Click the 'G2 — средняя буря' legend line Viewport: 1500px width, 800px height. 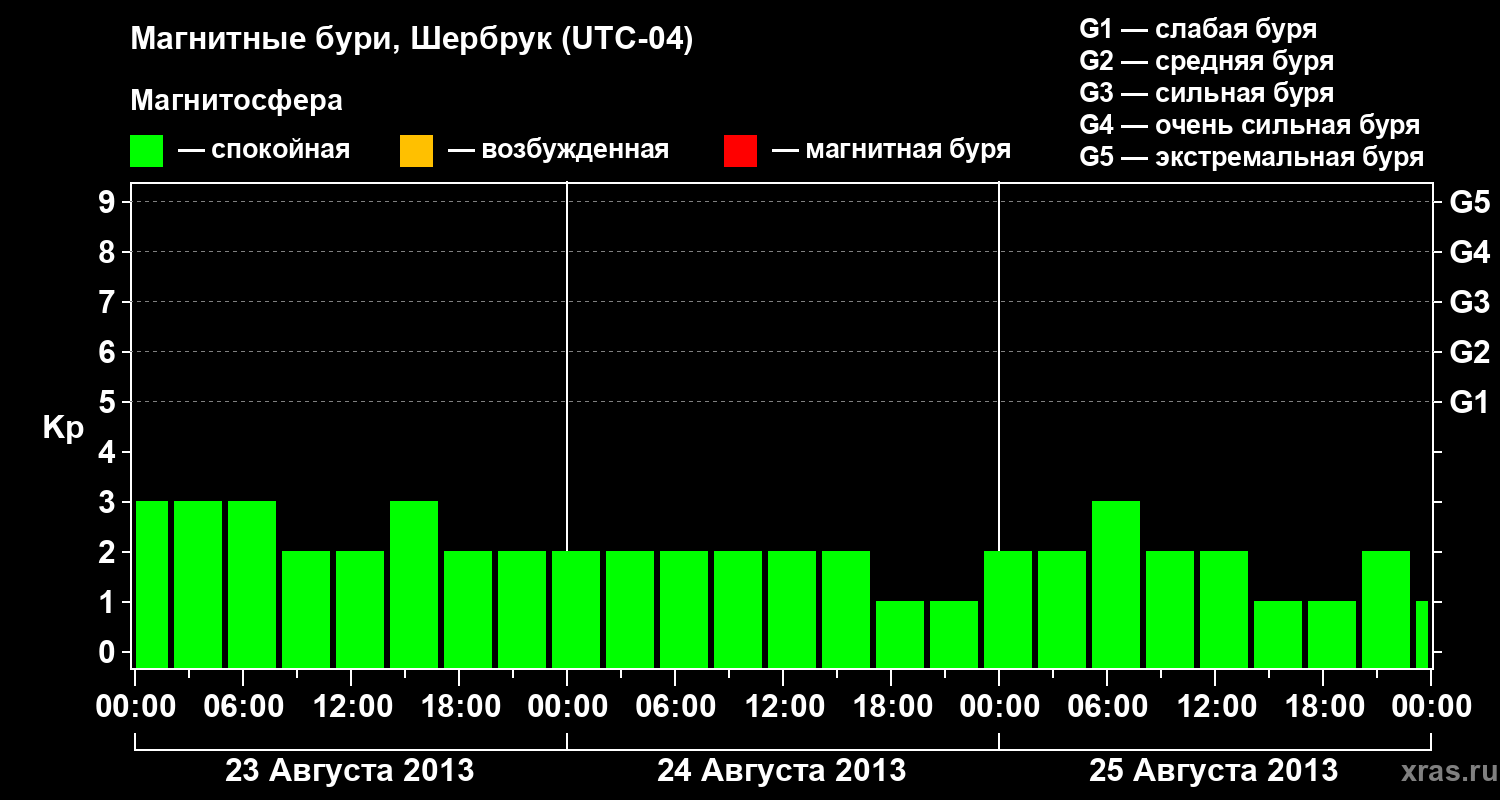pos(1206,61)
